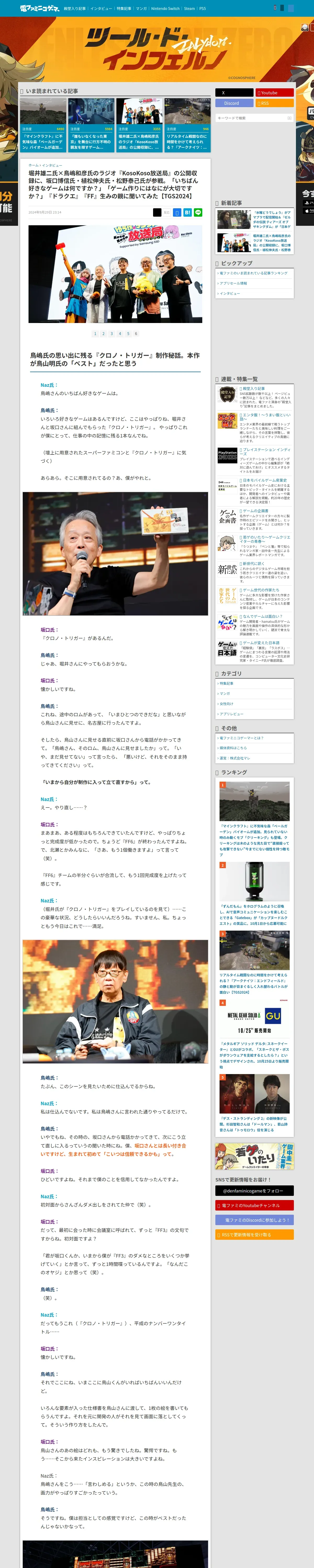Open the Nintendo Switch header menu item
Viewport: 314px width, 1568px height.
click(165, 9)
